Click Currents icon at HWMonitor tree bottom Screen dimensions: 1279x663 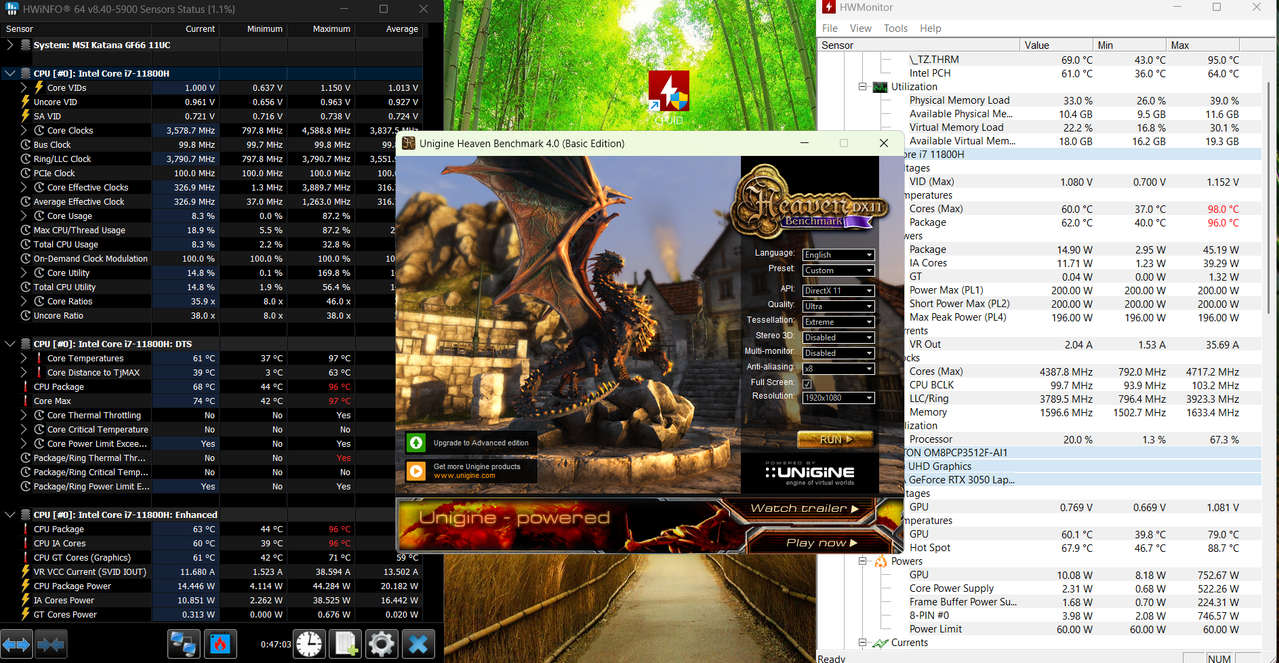point(880,643)
